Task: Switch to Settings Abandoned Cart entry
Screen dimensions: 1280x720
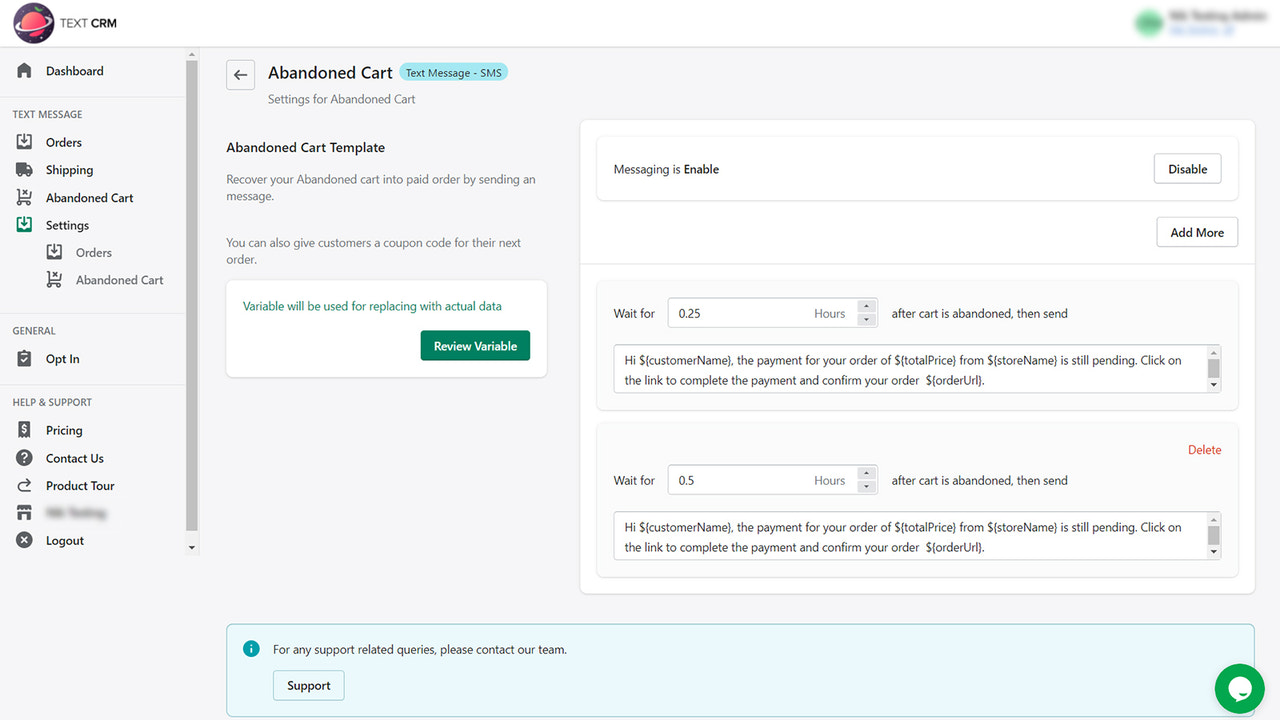Action: coord(56,279)
